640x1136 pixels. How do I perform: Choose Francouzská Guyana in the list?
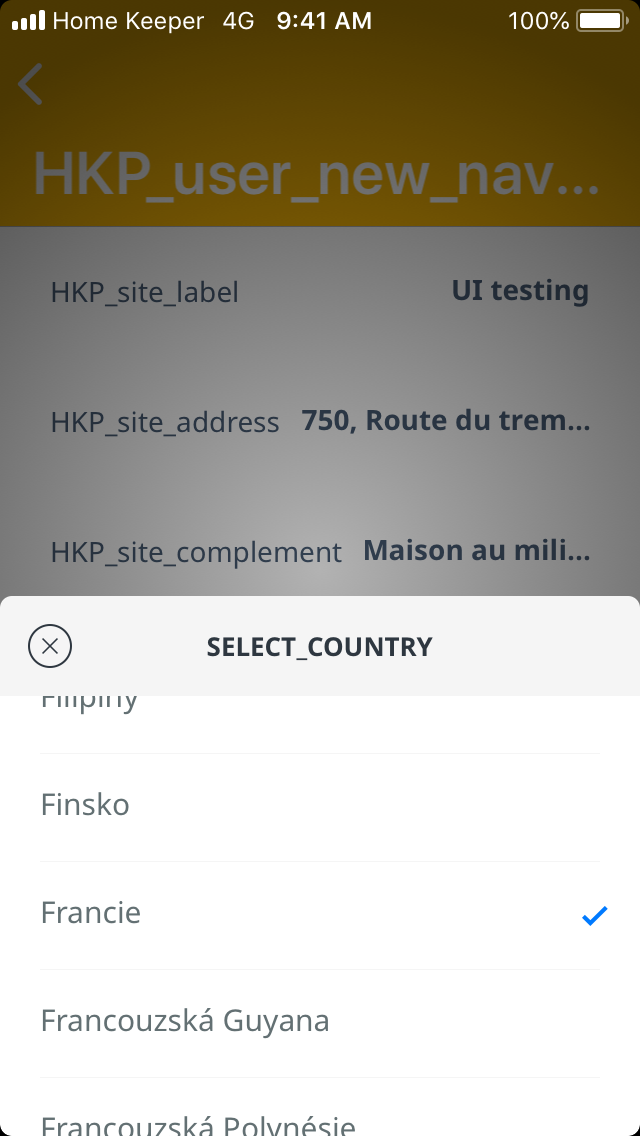pos(185,1021)
